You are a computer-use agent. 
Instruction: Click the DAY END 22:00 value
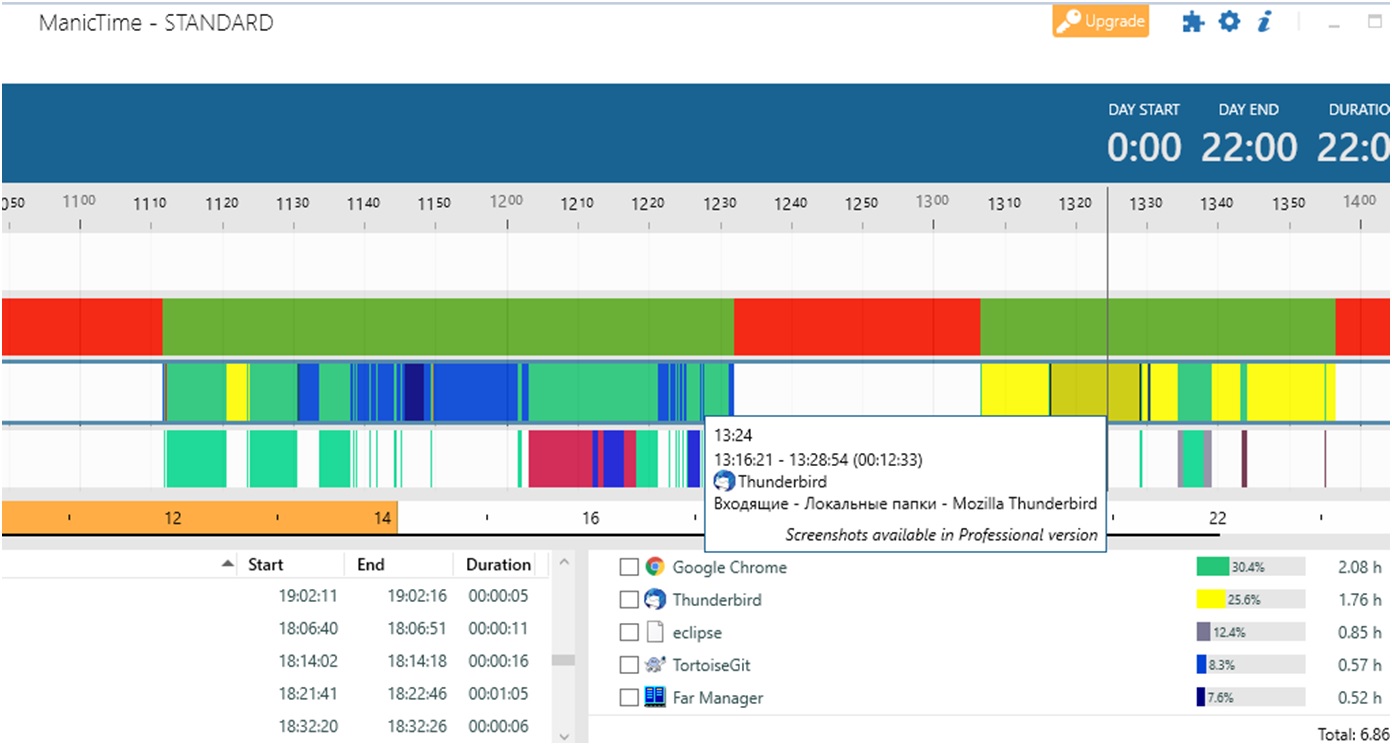pos(1248,148)
